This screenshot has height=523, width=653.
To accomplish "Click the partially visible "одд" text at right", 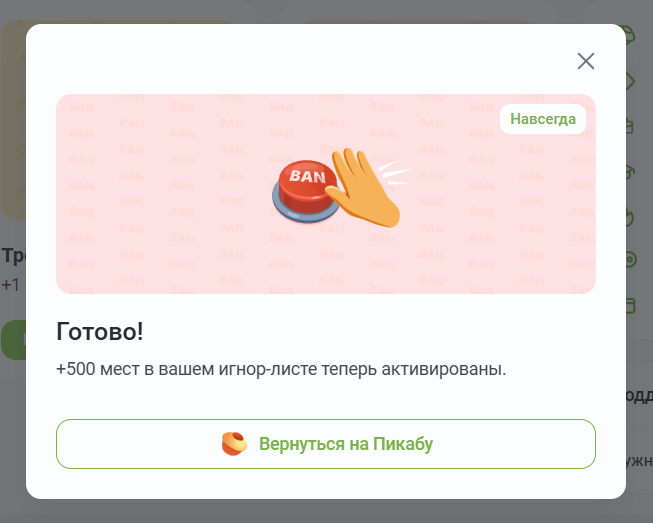I will pos(637,395).
